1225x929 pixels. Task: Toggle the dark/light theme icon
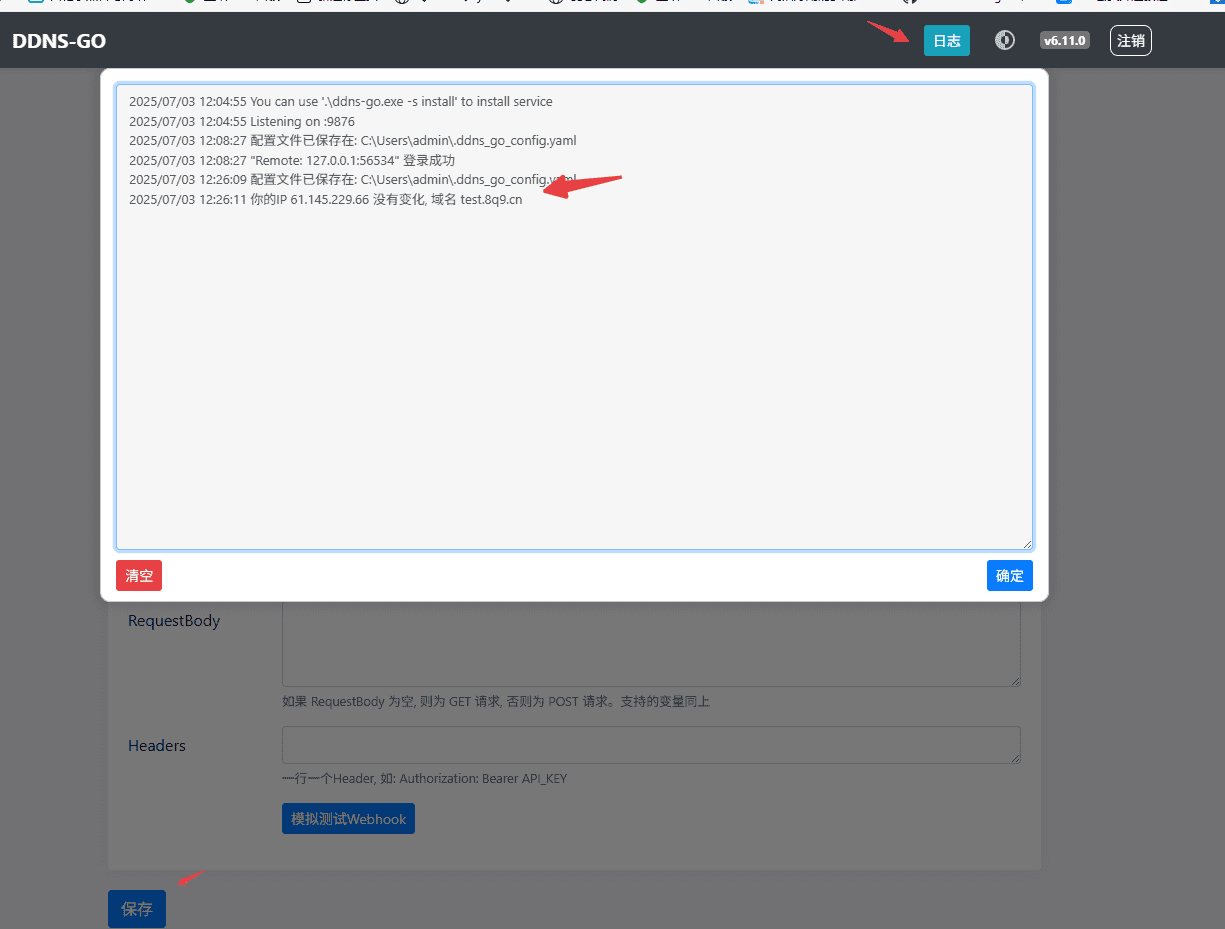coord(1005,41)
